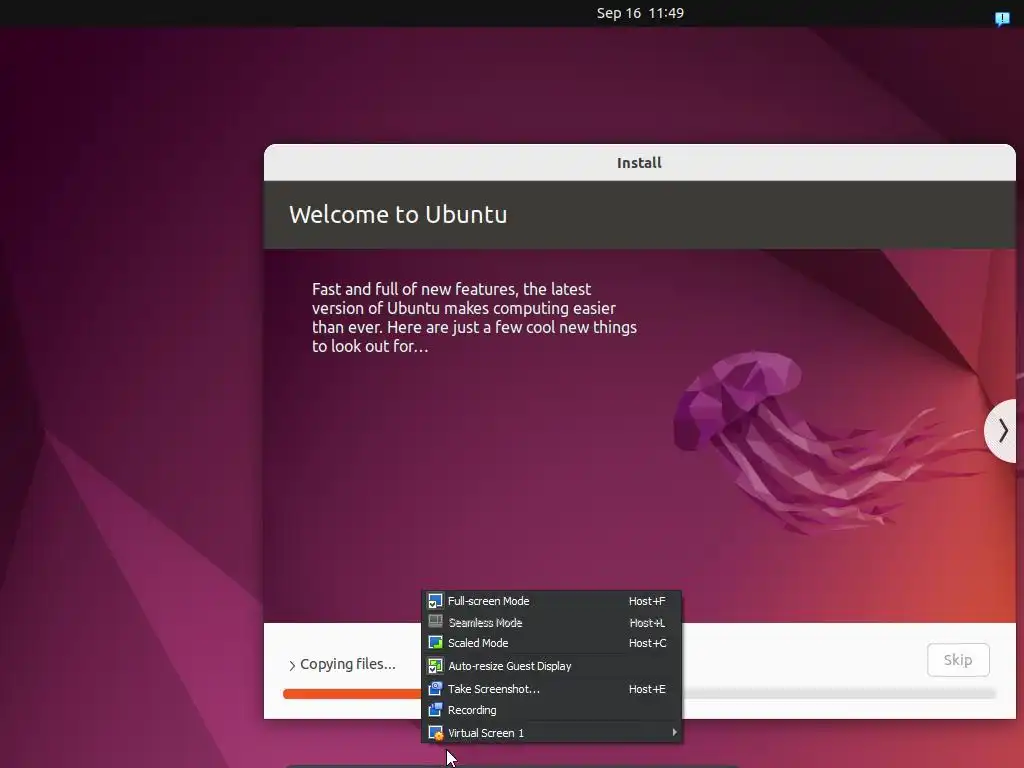The width and height of the screenshot is (1024, 768).
Task: Click the Host+F shortcut label
Action: tap(647, 601)
